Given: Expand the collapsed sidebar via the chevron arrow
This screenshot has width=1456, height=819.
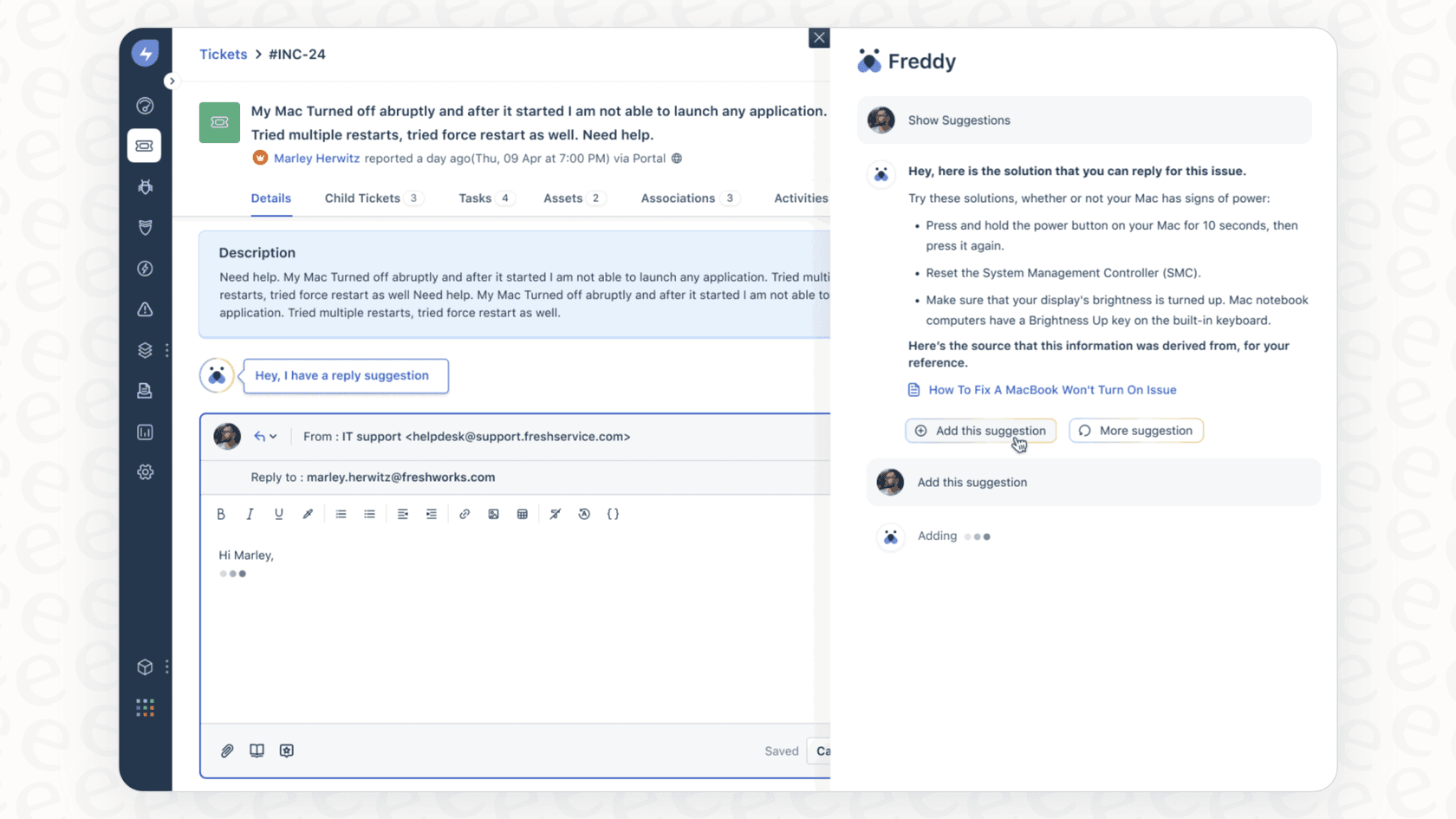Looking at the screenshot, I should pos(171,80).
